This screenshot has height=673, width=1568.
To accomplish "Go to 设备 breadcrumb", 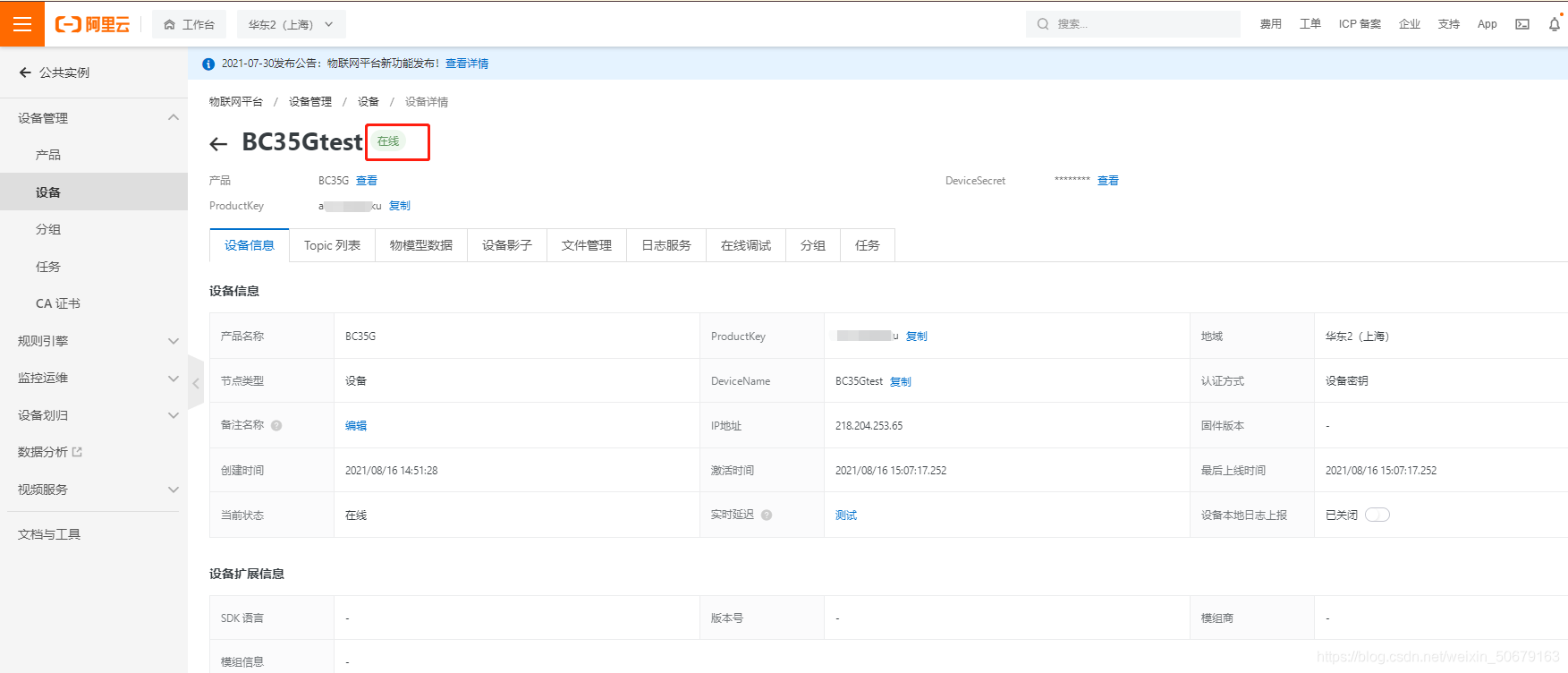I will (x=369, y=102).
